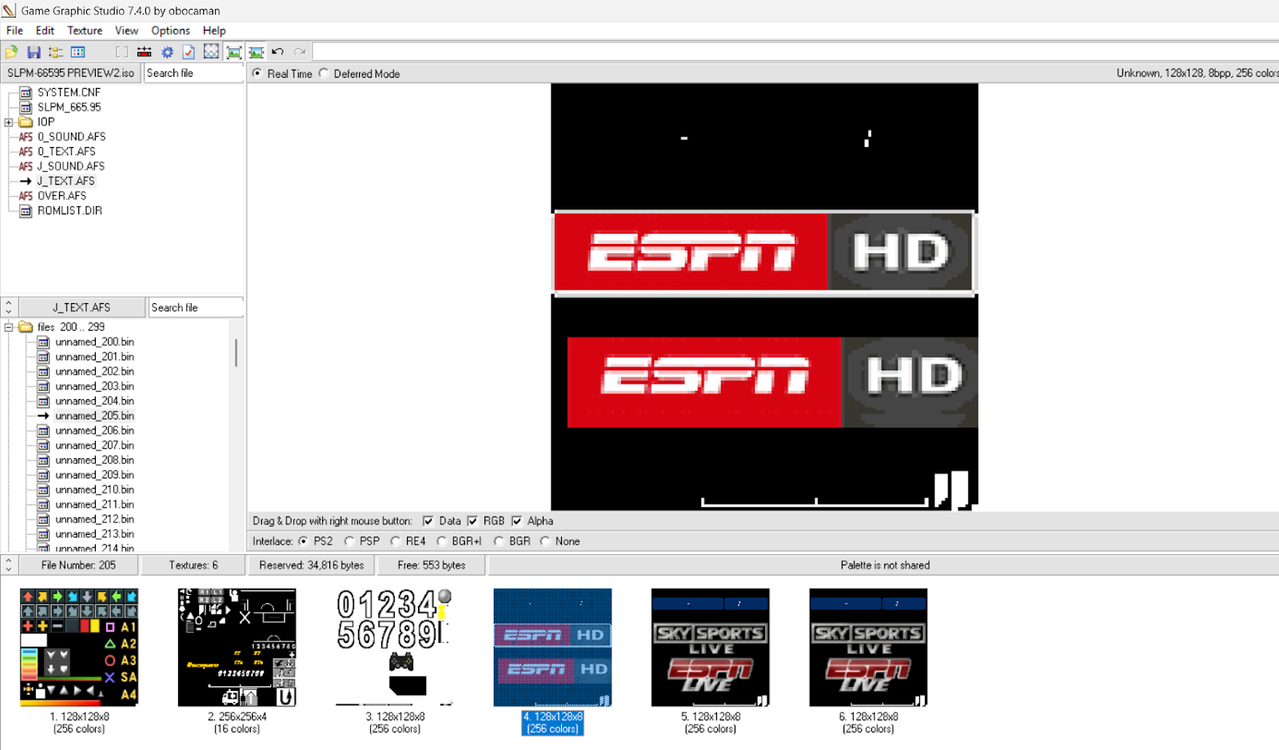
Task: Select texture thumbnail 3 with digits
Action: (x=395, y=647)
